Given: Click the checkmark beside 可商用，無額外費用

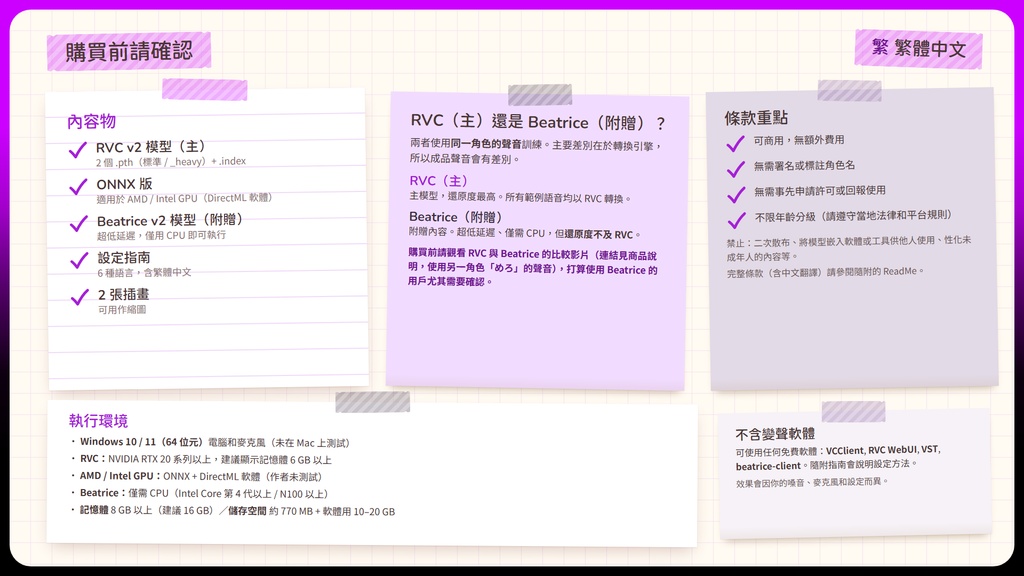Looking at the screenshot, I should click(735, 144).
